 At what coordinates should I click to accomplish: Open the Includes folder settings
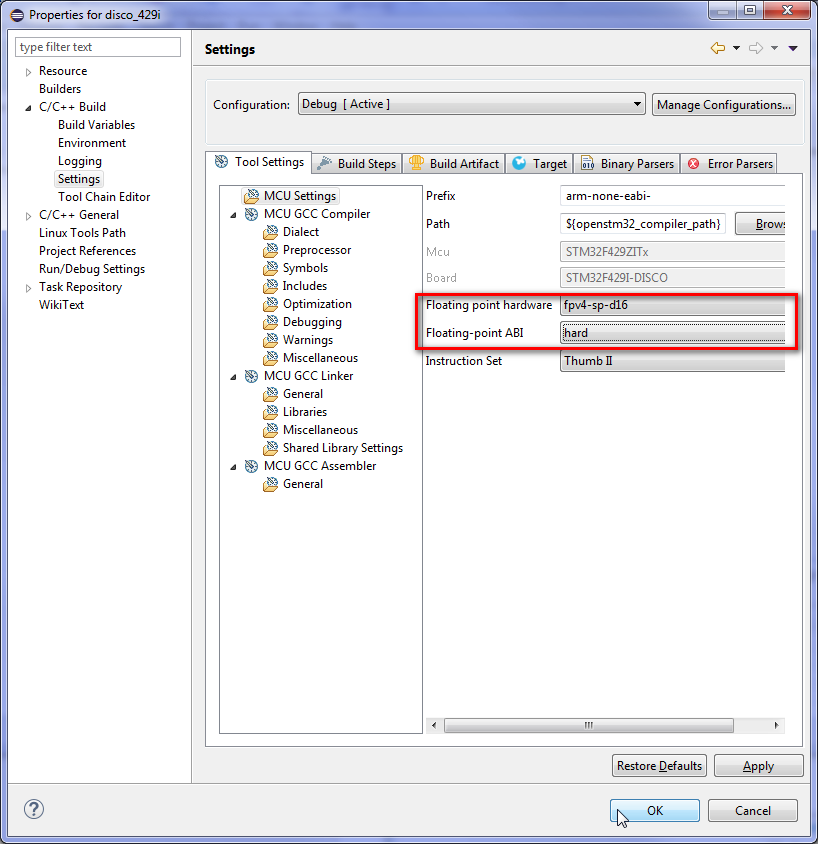click(304, 286)
